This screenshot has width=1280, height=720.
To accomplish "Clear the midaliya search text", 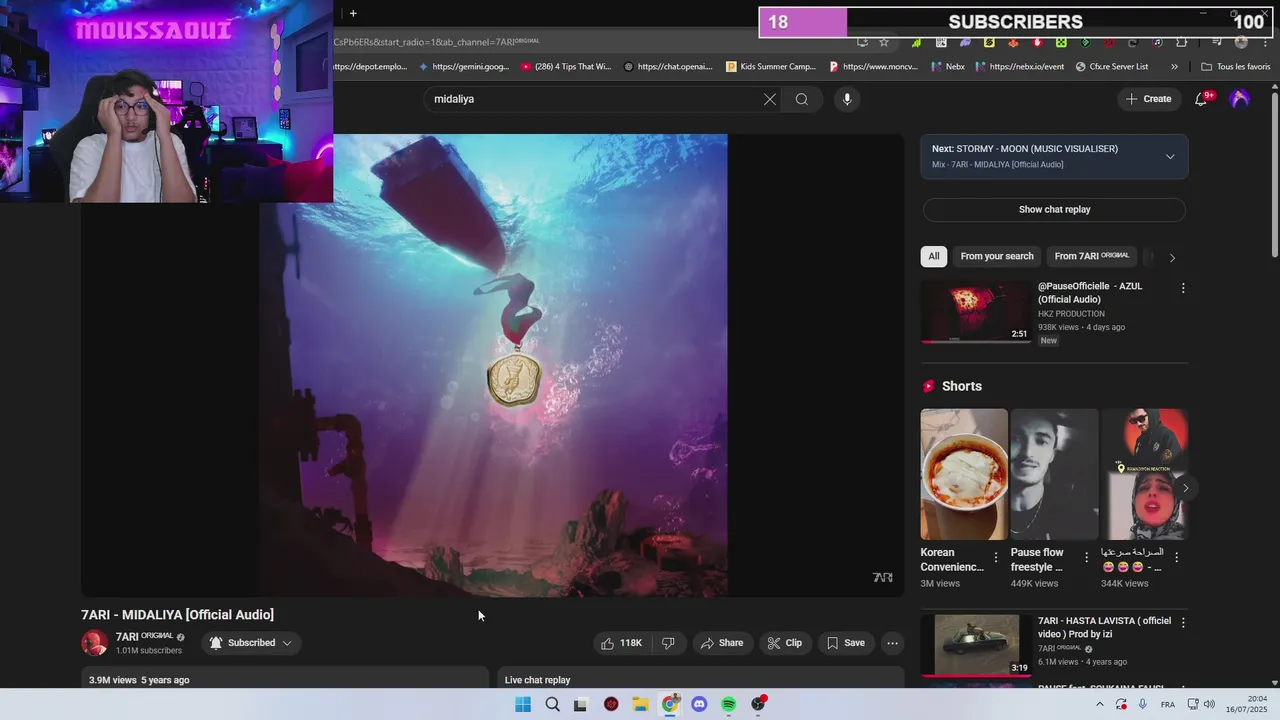I will (769, 99).
